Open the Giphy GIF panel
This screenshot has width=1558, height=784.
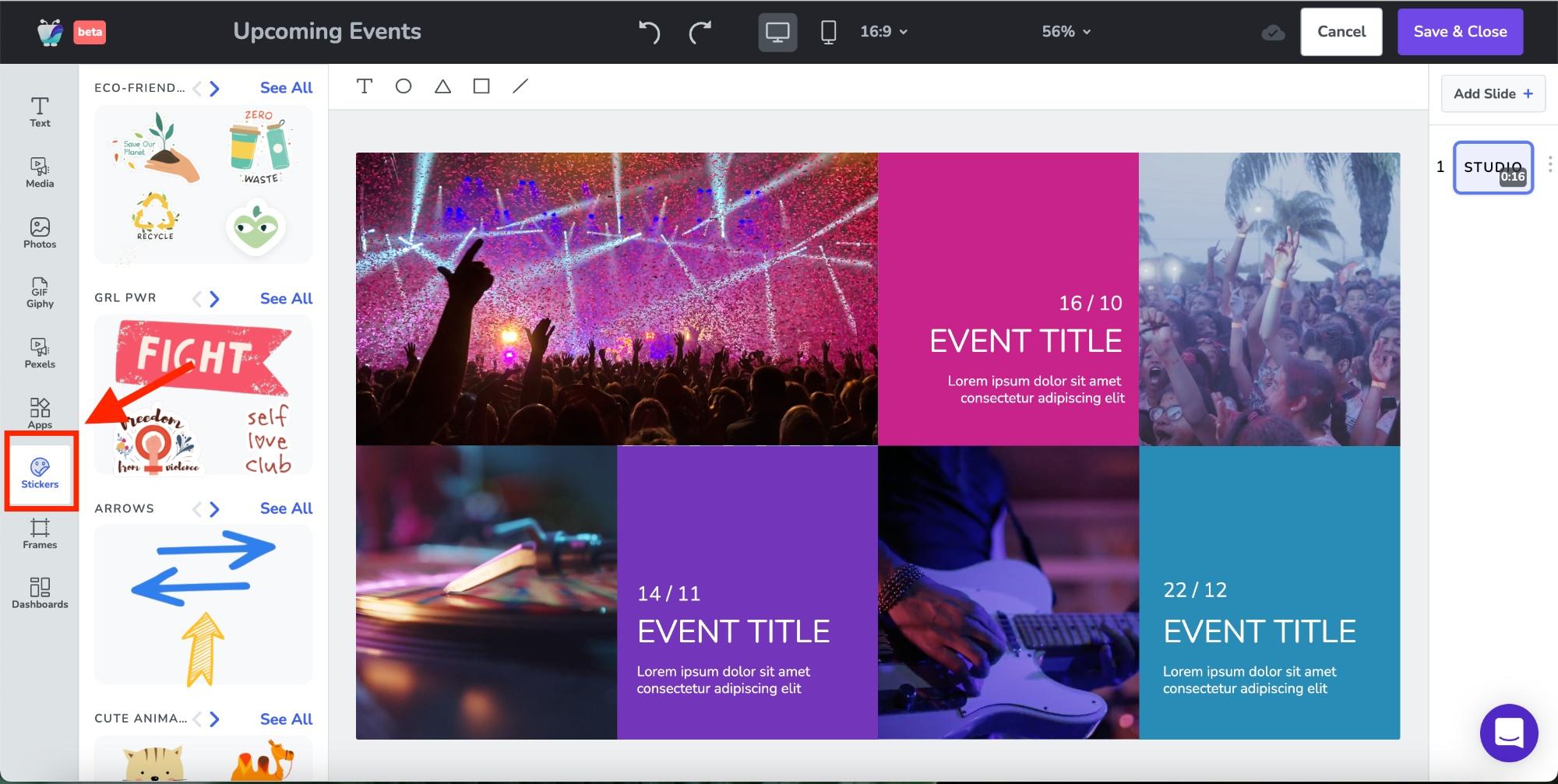click(40, 293)
